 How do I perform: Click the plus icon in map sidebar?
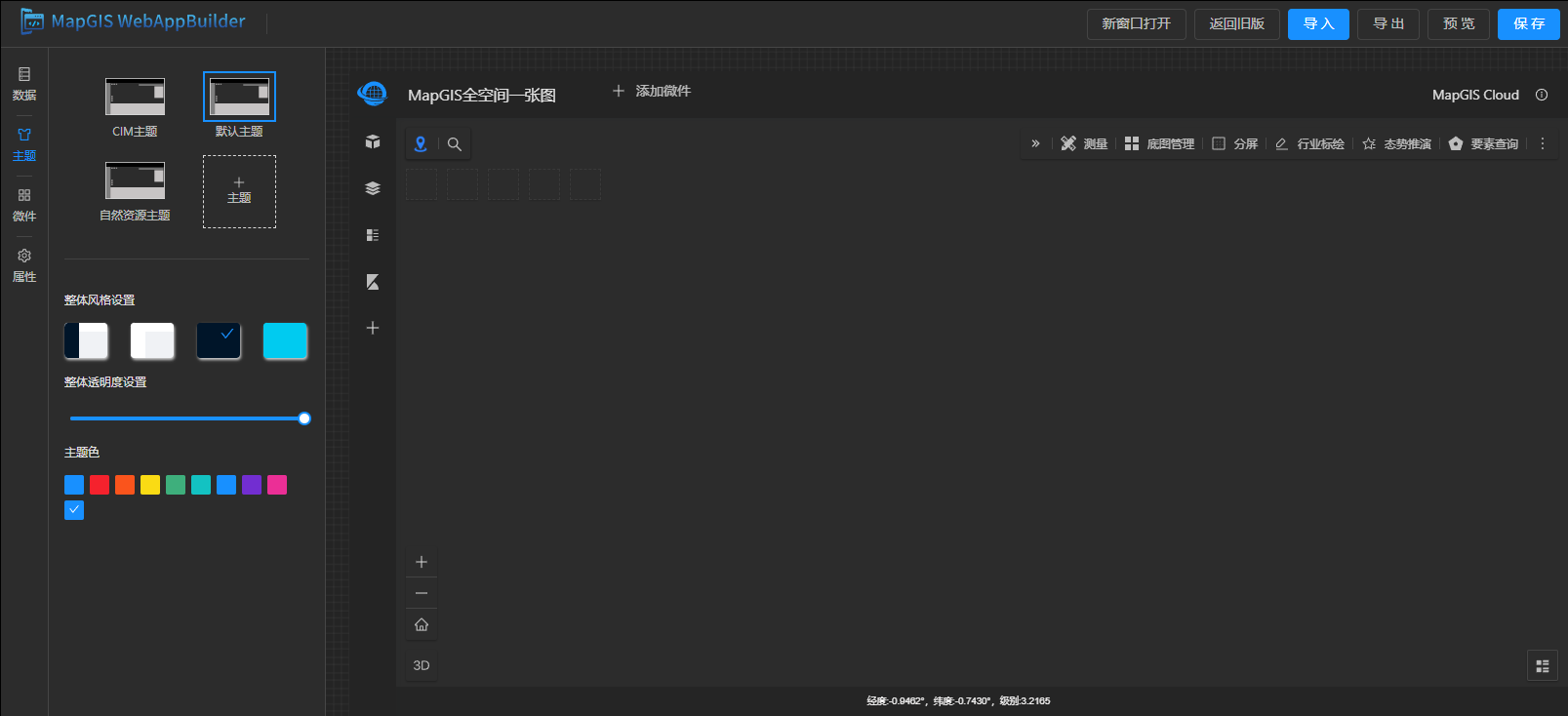pos(373,328)
